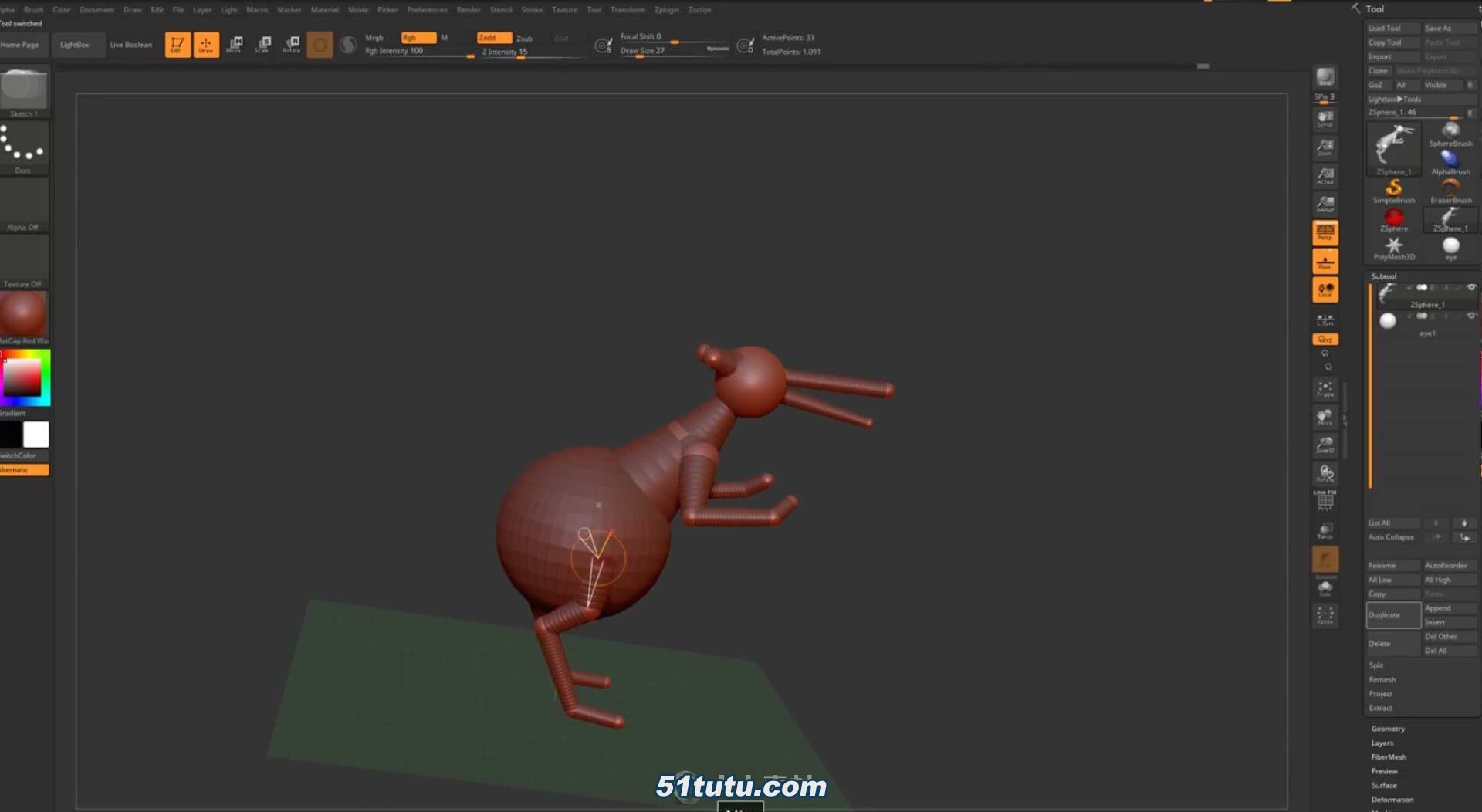The width and height of the screenshot is (1482, 812).
Task: Toggle Local symmetry button
Action: point(1325,290)
